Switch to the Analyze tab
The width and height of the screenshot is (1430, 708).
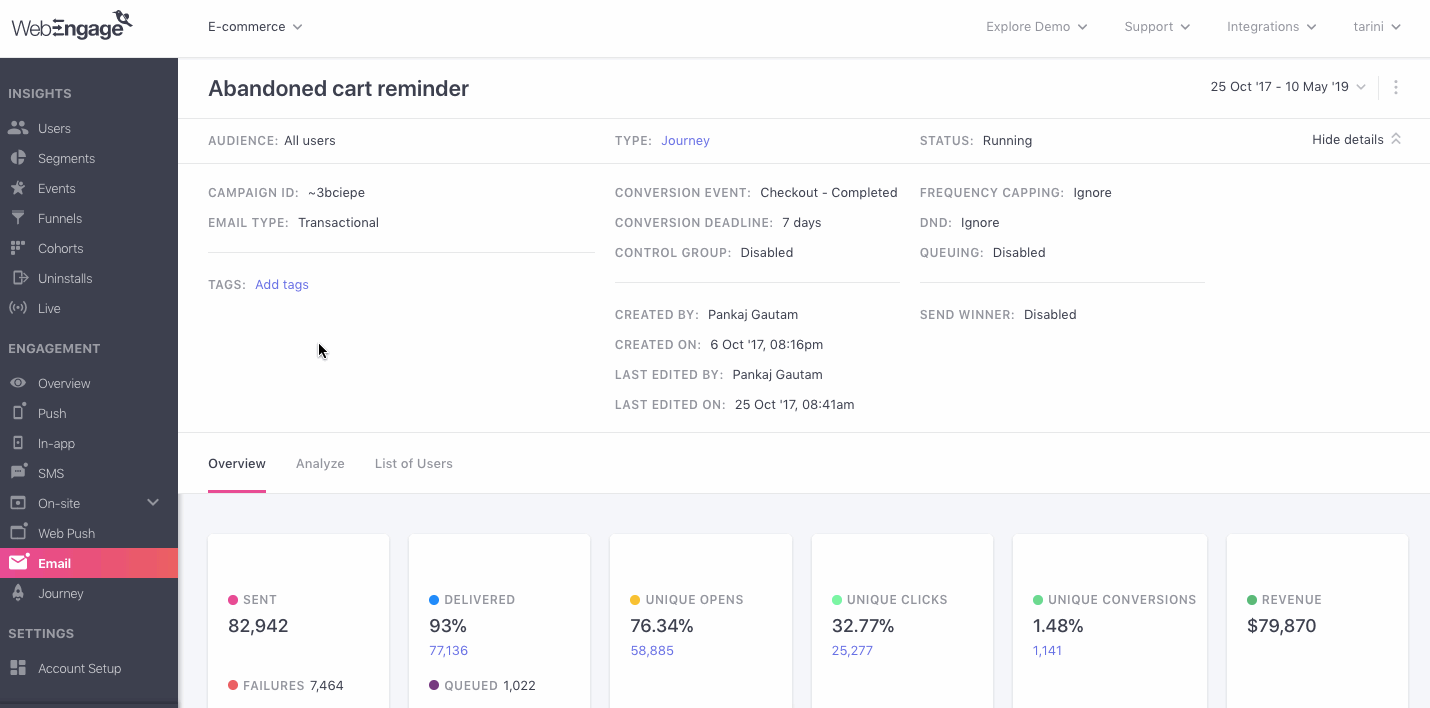[320, 463]
